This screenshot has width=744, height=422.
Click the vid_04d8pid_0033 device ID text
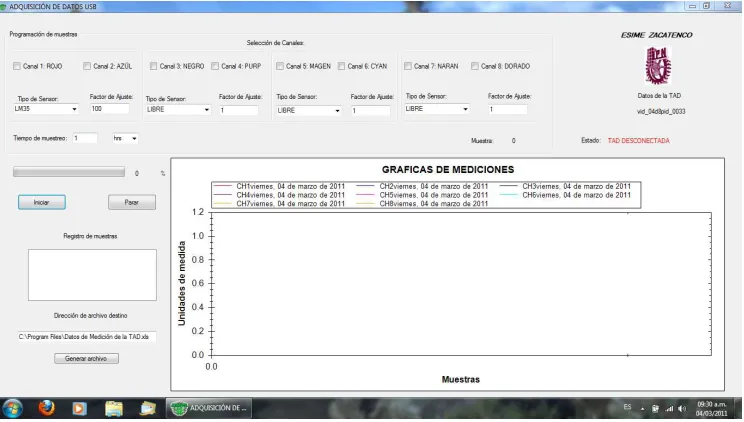point(661,112)
